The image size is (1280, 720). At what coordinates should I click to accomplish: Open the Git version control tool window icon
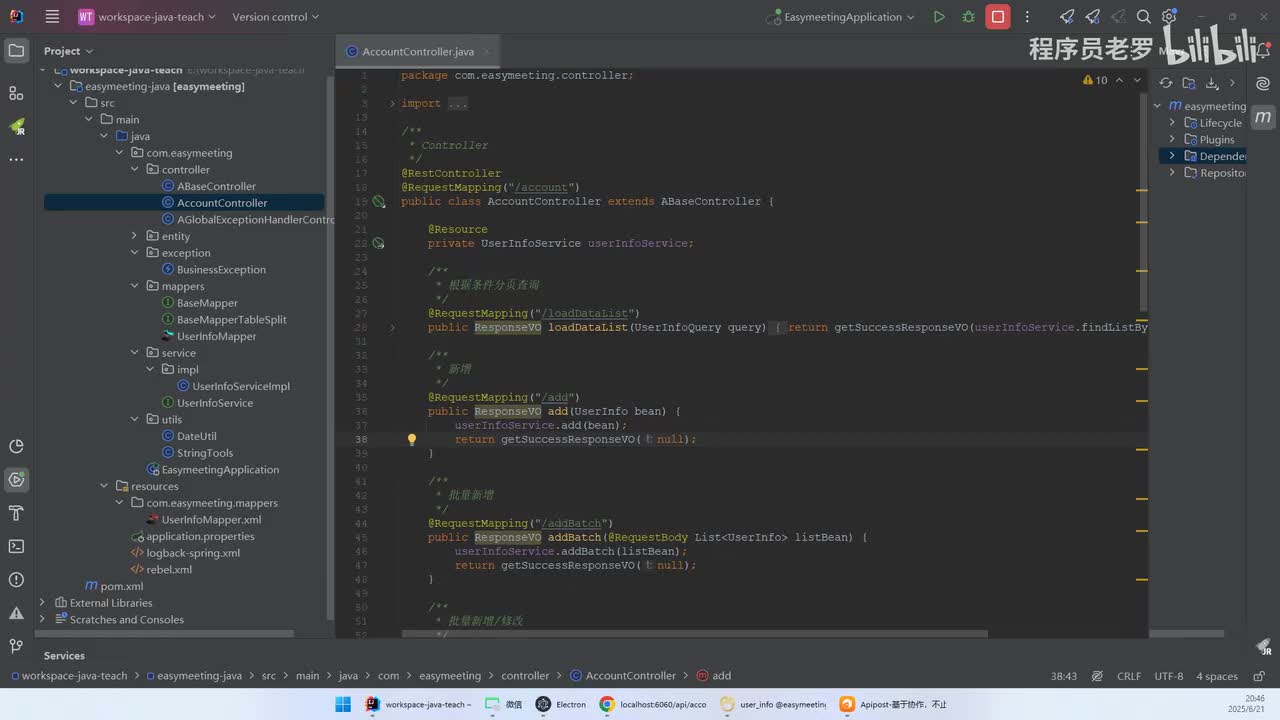click(16, 646)
